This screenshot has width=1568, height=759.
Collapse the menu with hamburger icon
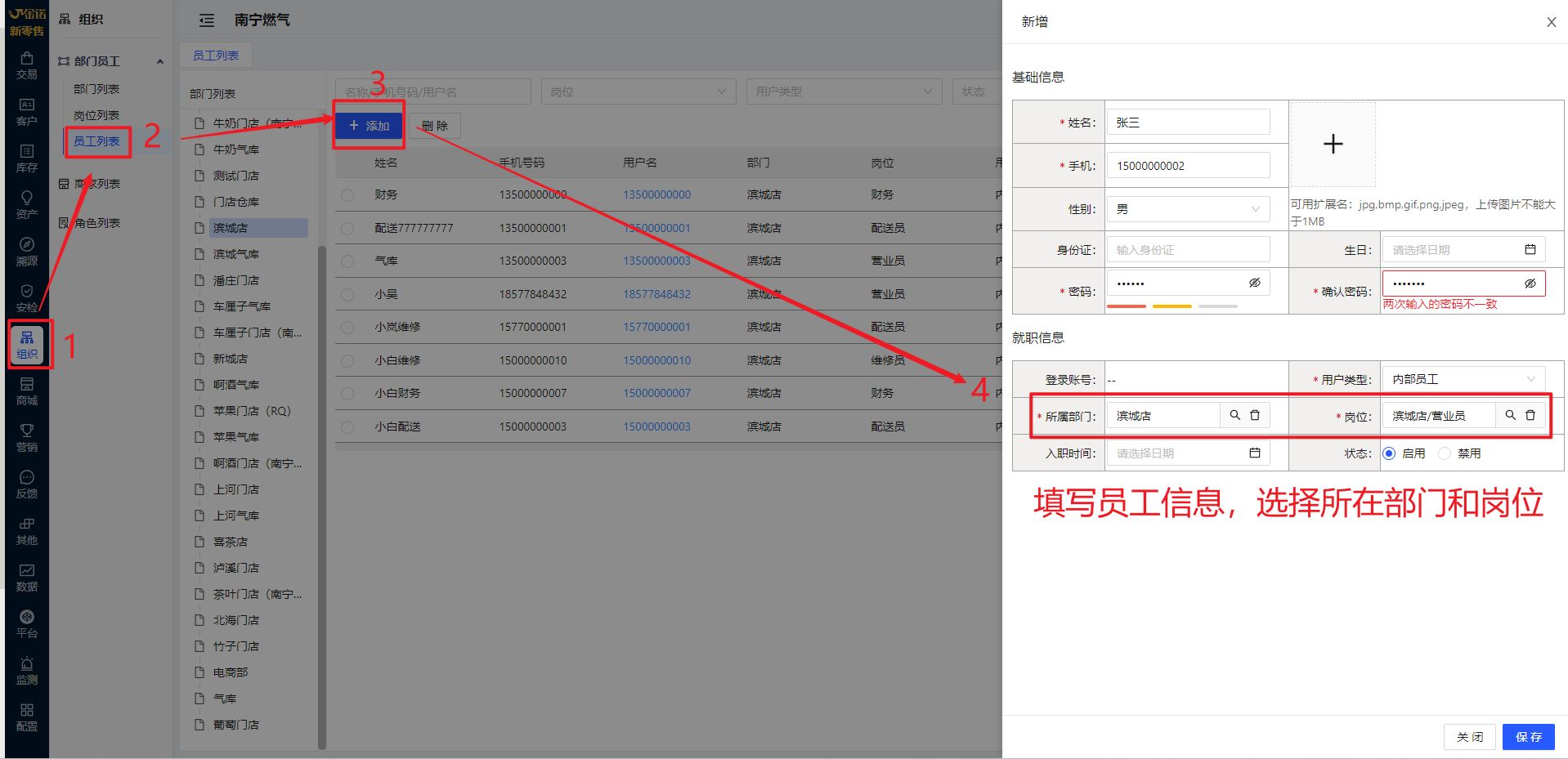click(207, 20)
